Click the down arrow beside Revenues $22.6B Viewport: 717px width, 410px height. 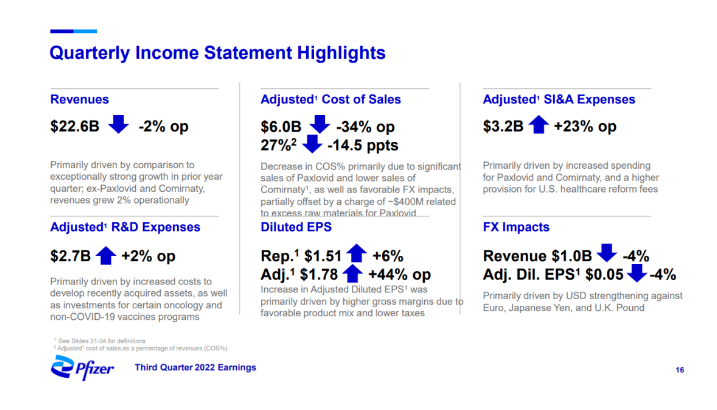(117, 127)
